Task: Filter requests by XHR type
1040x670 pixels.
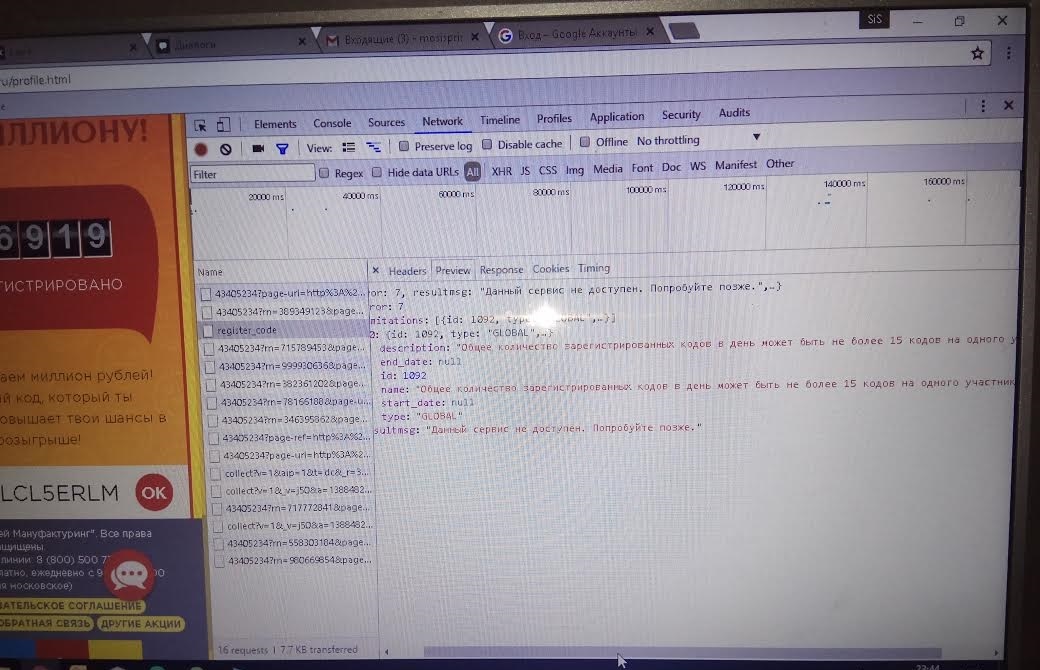Action: point(501,171)
